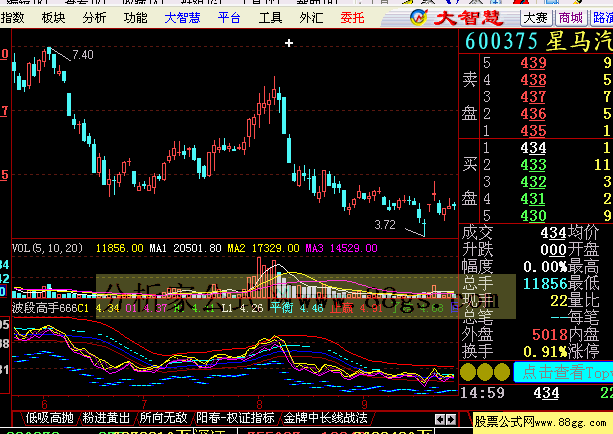613x434 pixels.
Task: Switch to the 粉进黄出 indicator tab
Action: (106, 418)
